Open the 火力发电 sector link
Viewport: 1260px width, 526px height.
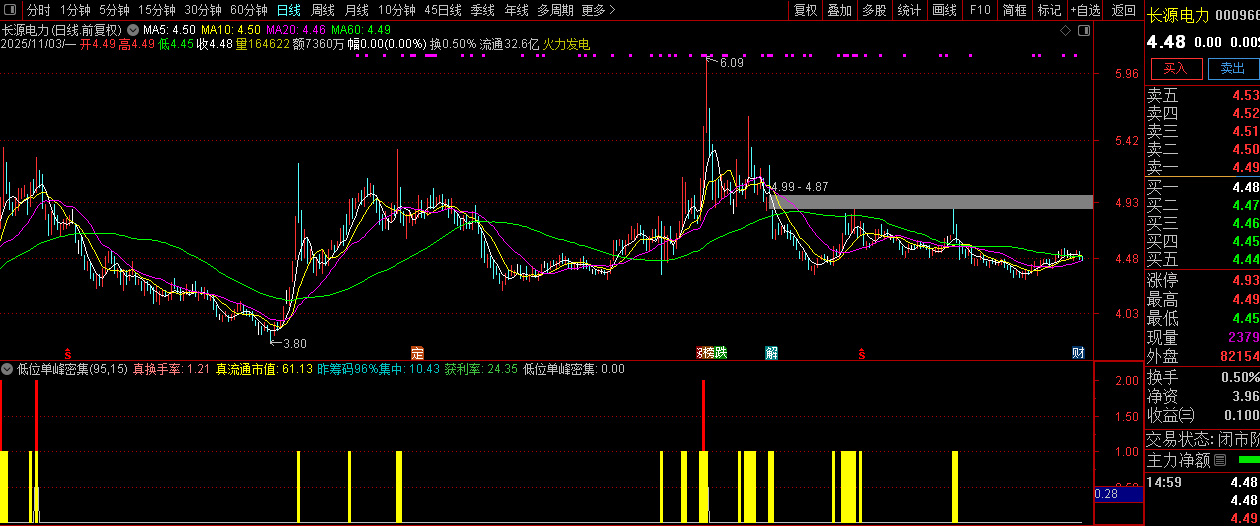pyautogui.click(x=566, y=44)
